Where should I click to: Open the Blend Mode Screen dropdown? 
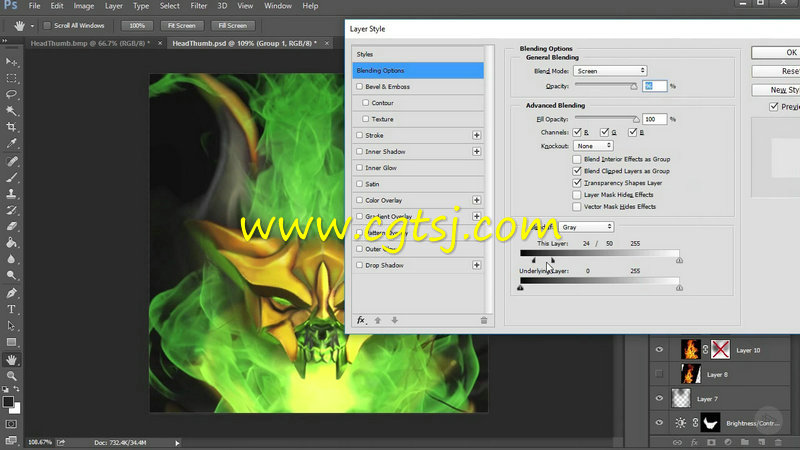[x=610, y=71]
